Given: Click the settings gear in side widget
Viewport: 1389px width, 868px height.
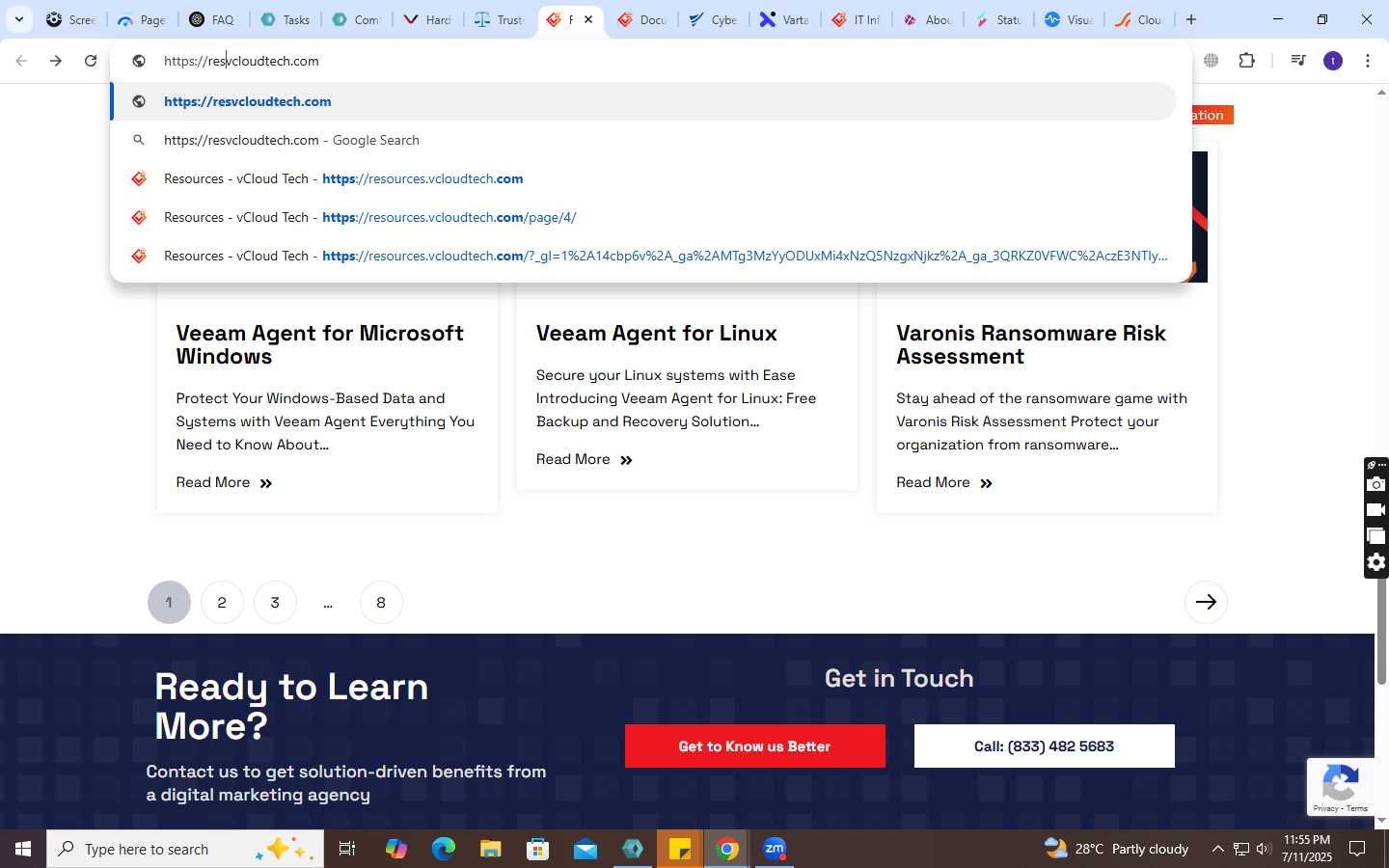Looking at the screenshot, I should (x=1376, y=562).
